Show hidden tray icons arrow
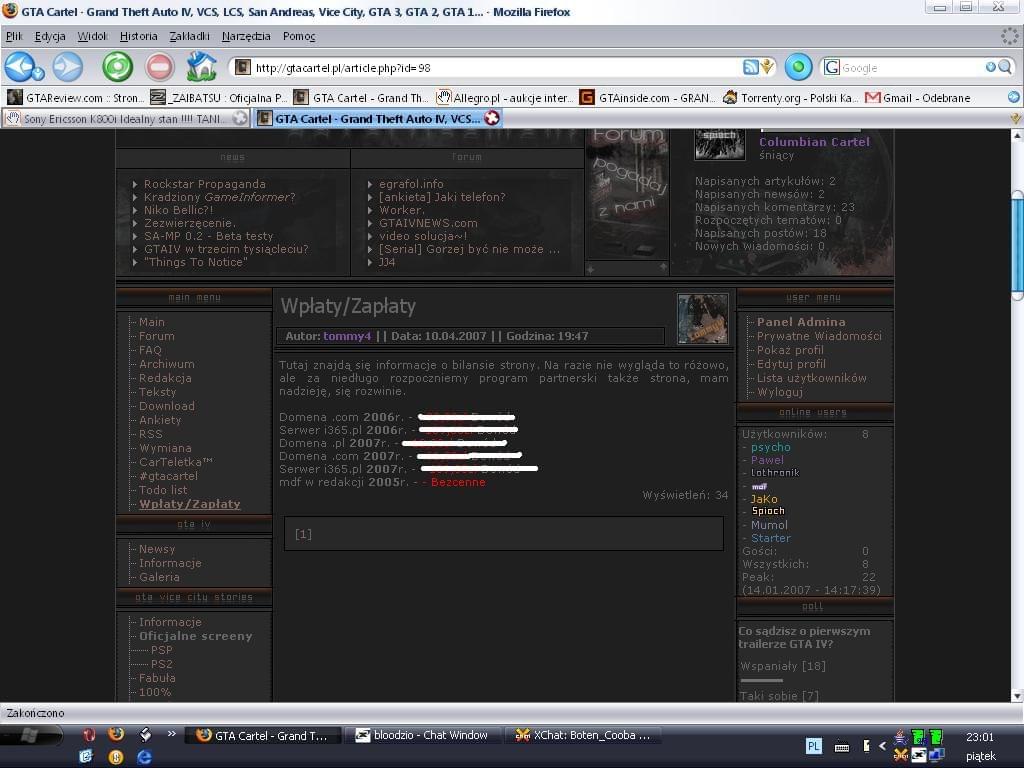Screen dimensions: 1024x768 pyautogui.click(x=882, y=746)
